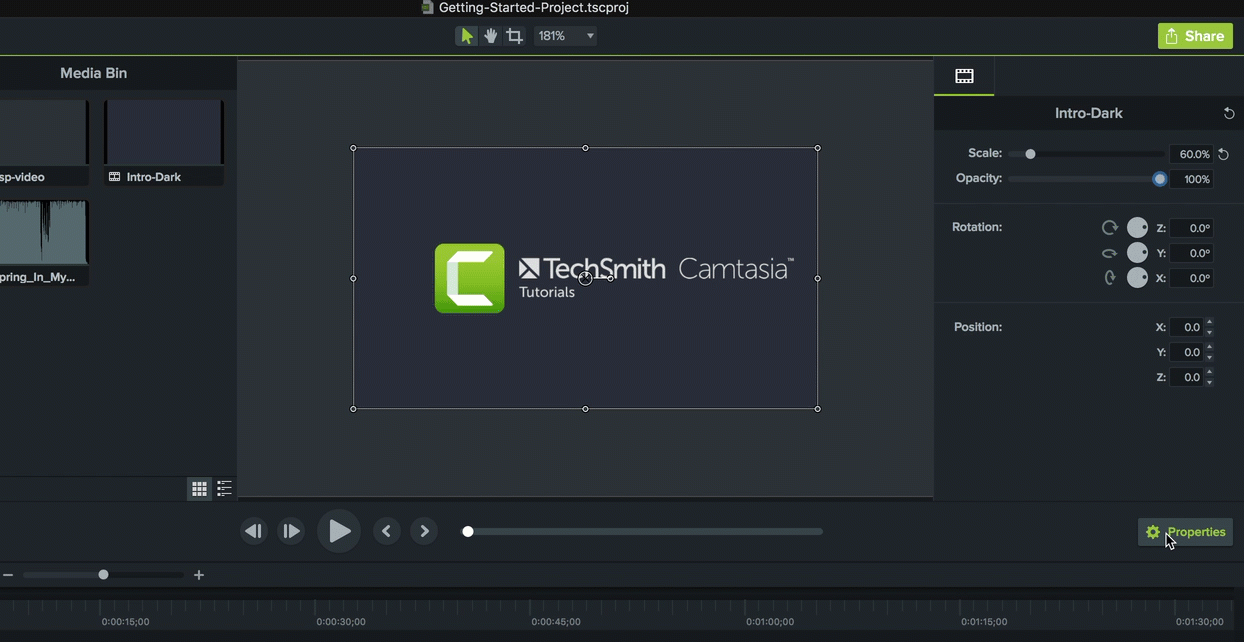Click the playback scrubber handle
This screenshot has height=642, width=1244.
467,531
